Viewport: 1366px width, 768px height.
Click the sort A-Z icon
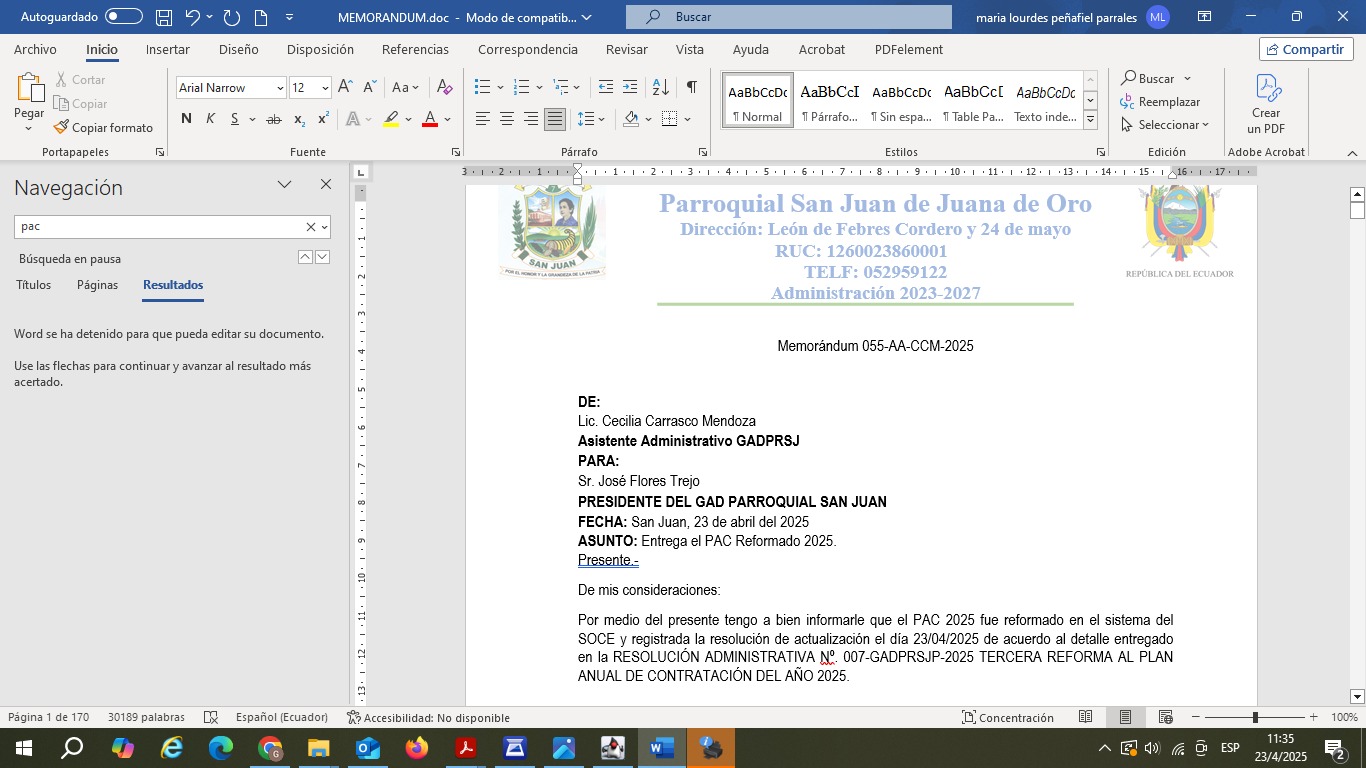[660, 88]
